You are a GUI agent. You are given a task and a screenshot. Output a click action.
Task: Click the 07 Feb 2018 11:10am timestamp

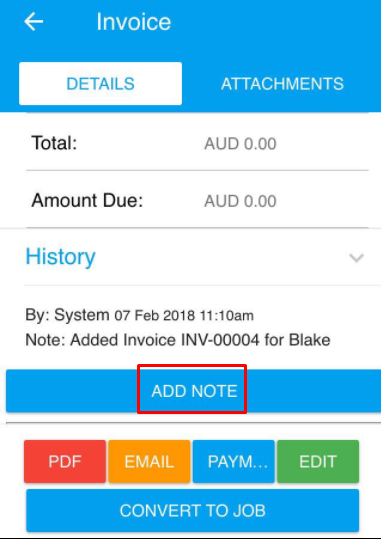coord(184,315)
